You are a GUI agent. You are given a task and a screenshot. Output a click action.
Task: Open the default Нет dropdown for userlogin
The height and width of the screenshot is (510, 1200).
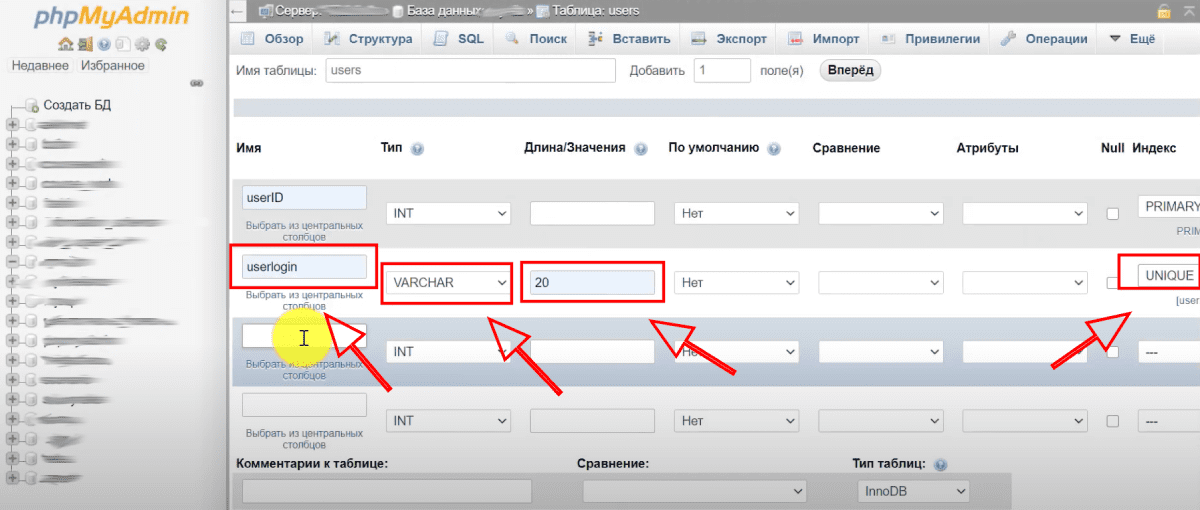coord(736,283)
